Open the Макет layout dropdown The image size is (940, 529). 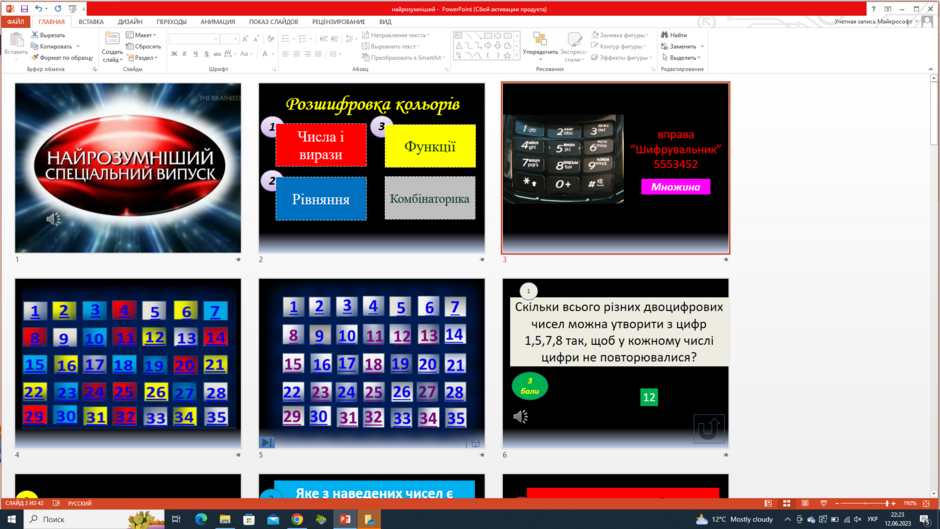[141, 35]
